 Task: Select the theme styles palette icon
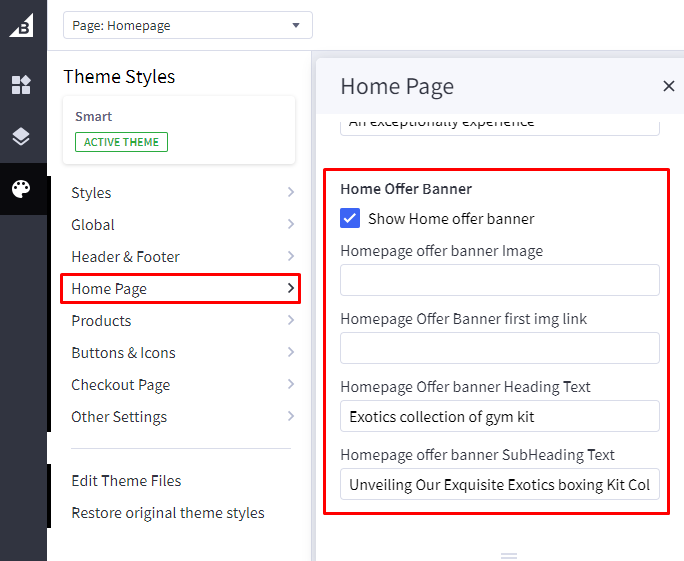[x=21, y=189]
